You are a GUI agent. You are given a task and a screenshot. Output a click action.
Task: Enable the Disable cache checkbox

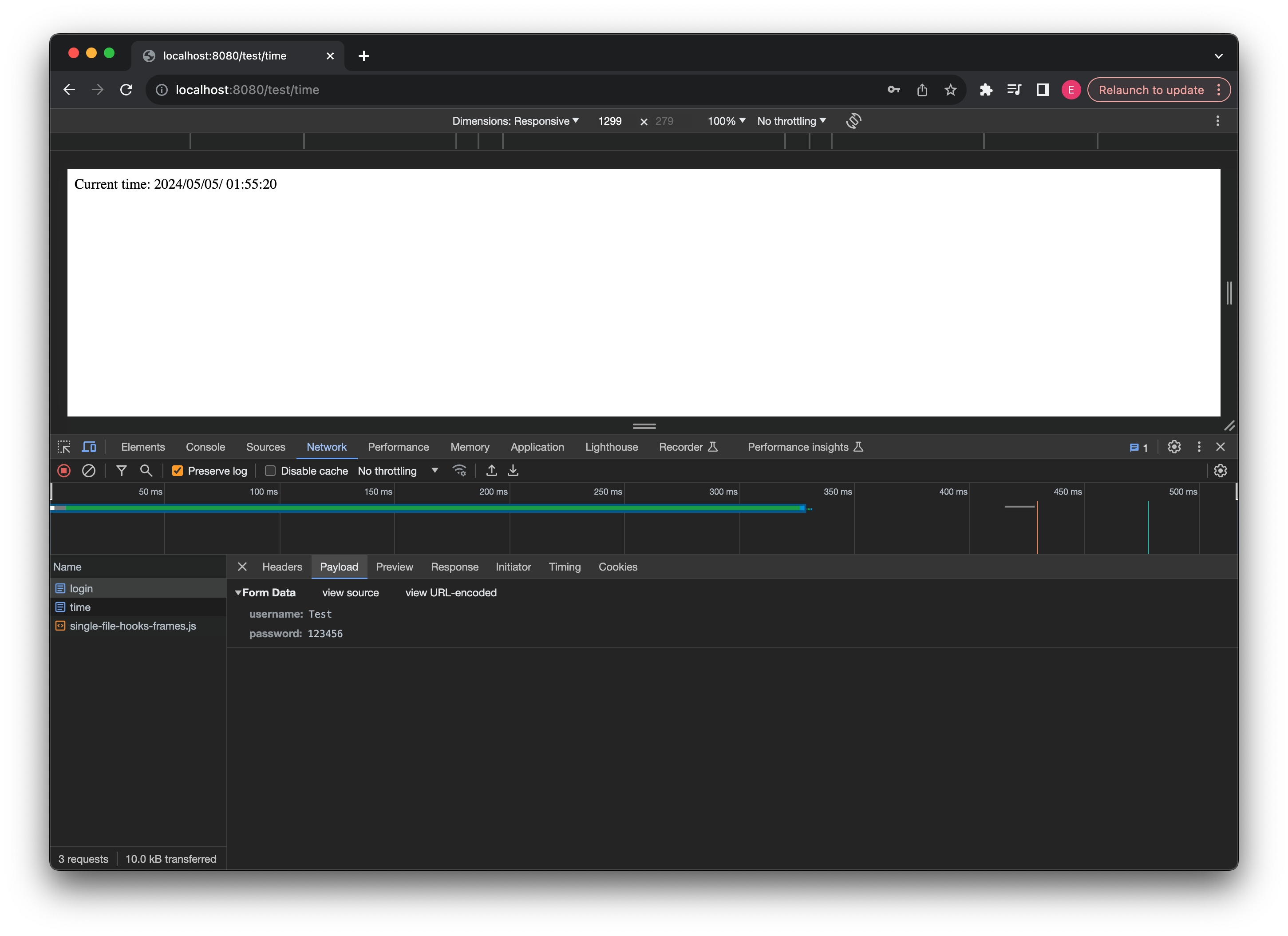(x=270, y=471)
